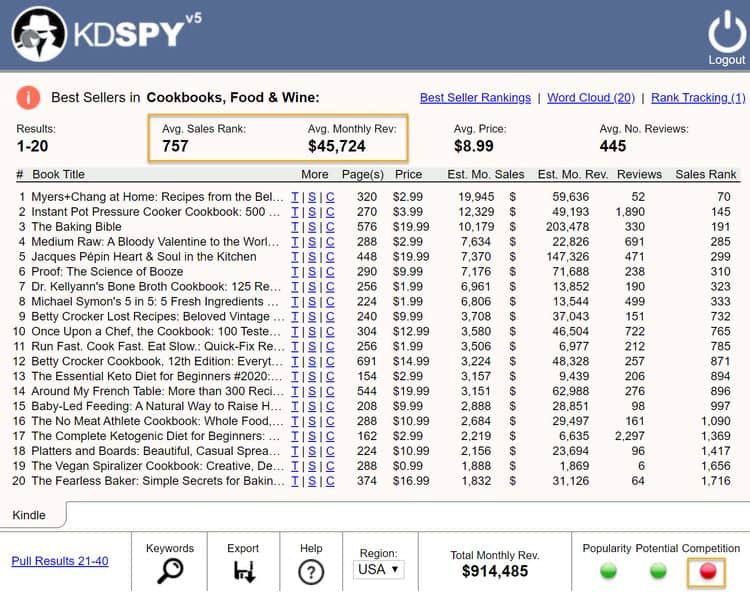Click T link for Vegan Spiralizer Cookbook
750x592 pixels.
295,466
